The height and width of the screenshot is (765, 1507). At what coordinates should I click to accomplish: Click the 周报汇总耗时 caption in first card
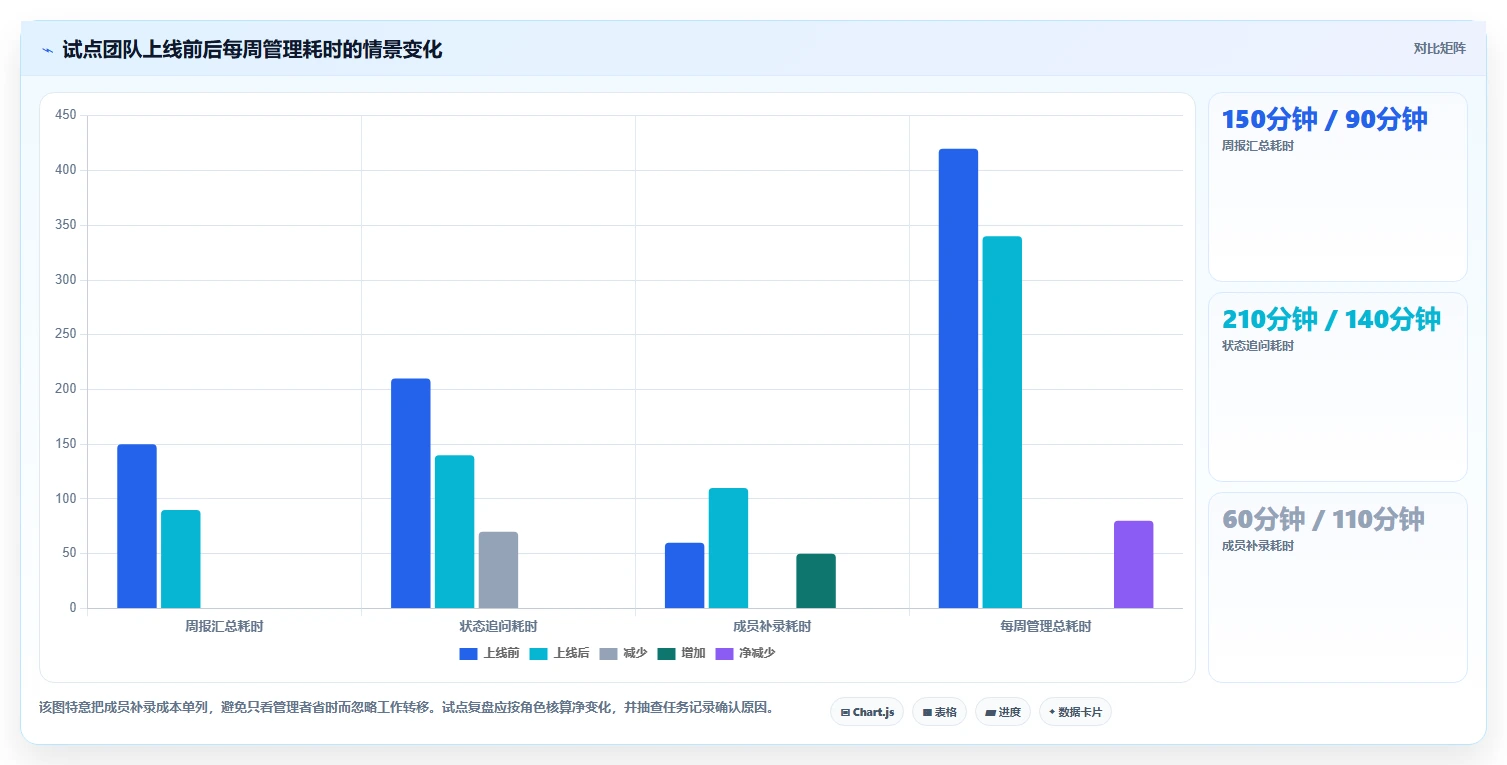(x=1258, y=146)
